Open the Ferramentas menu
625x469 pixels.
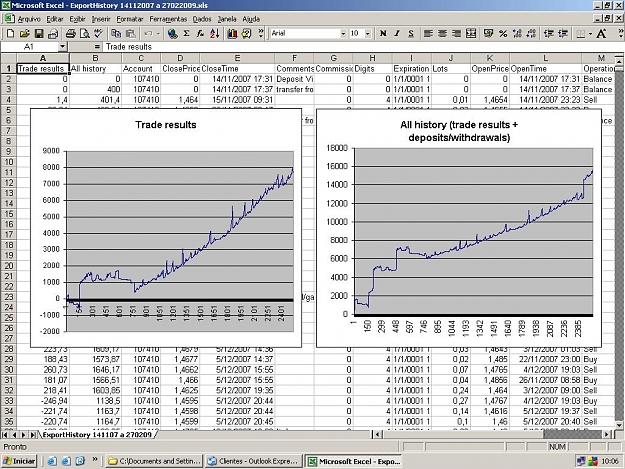(x=168, y=19)
